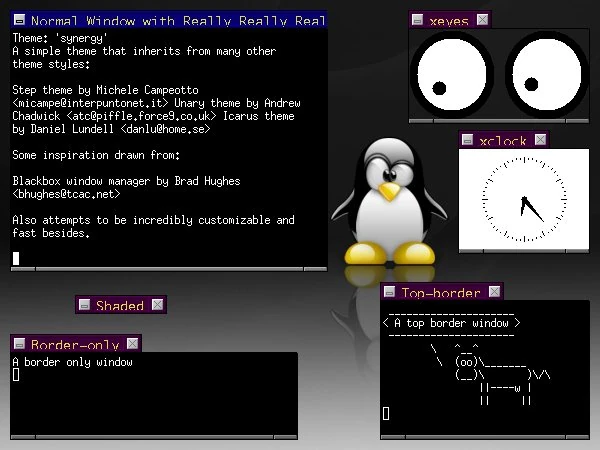Click the bottom-left resize grip of Top-border window
600x450 pixels.
point(393,437)
